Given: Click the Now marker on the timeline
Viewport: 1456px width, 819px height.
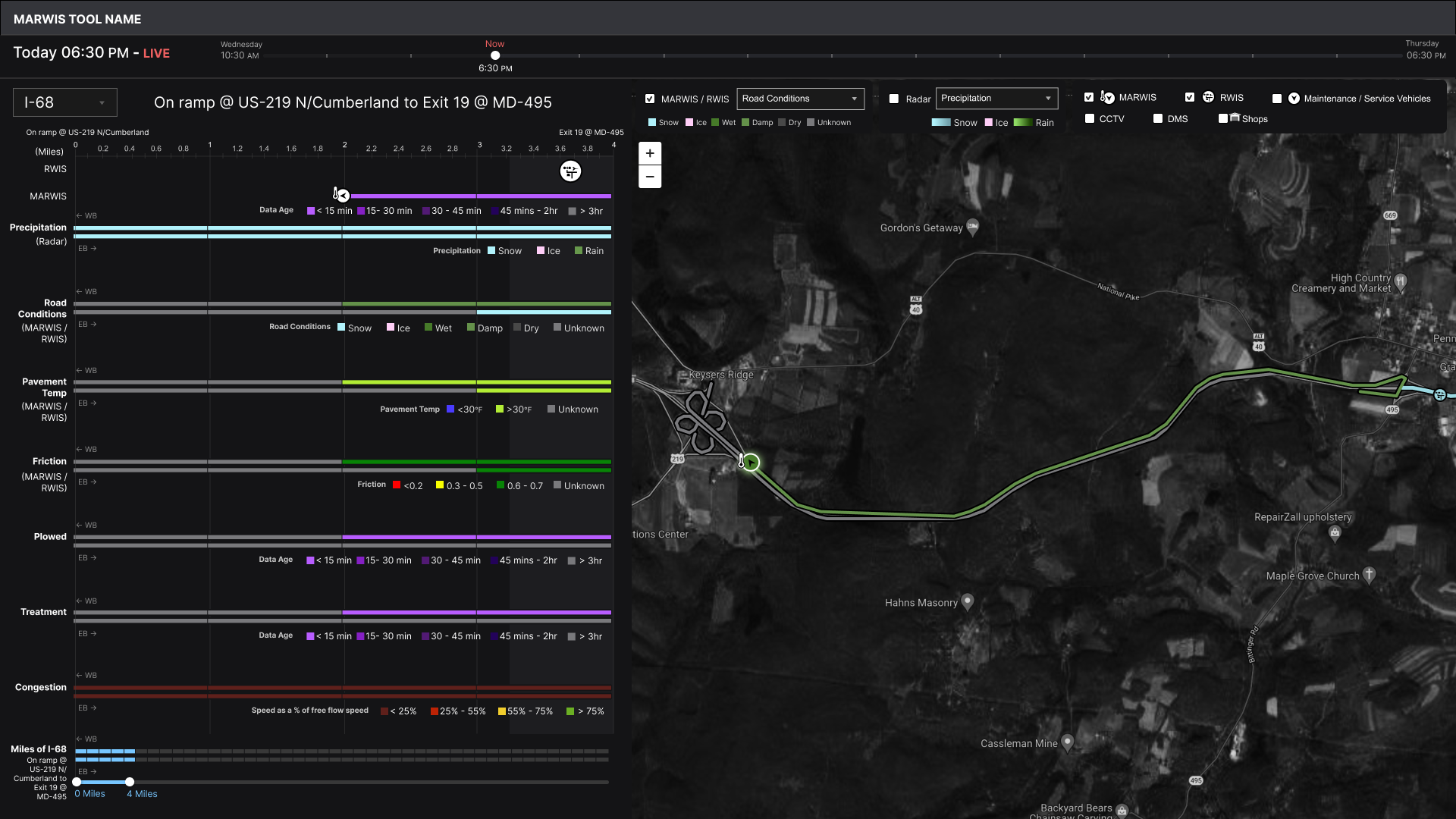Looking at the screenshot, I should pyautogui.click(x=495, y=55).
